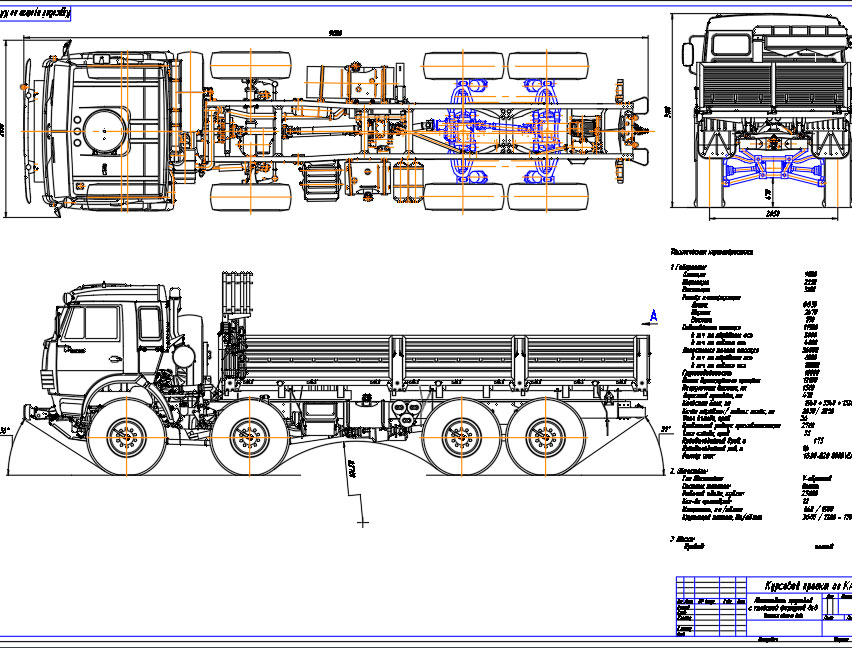Select the three air reservoirs in side view
Viewport: 852px width, 648px height.
[x=406, y=413]
